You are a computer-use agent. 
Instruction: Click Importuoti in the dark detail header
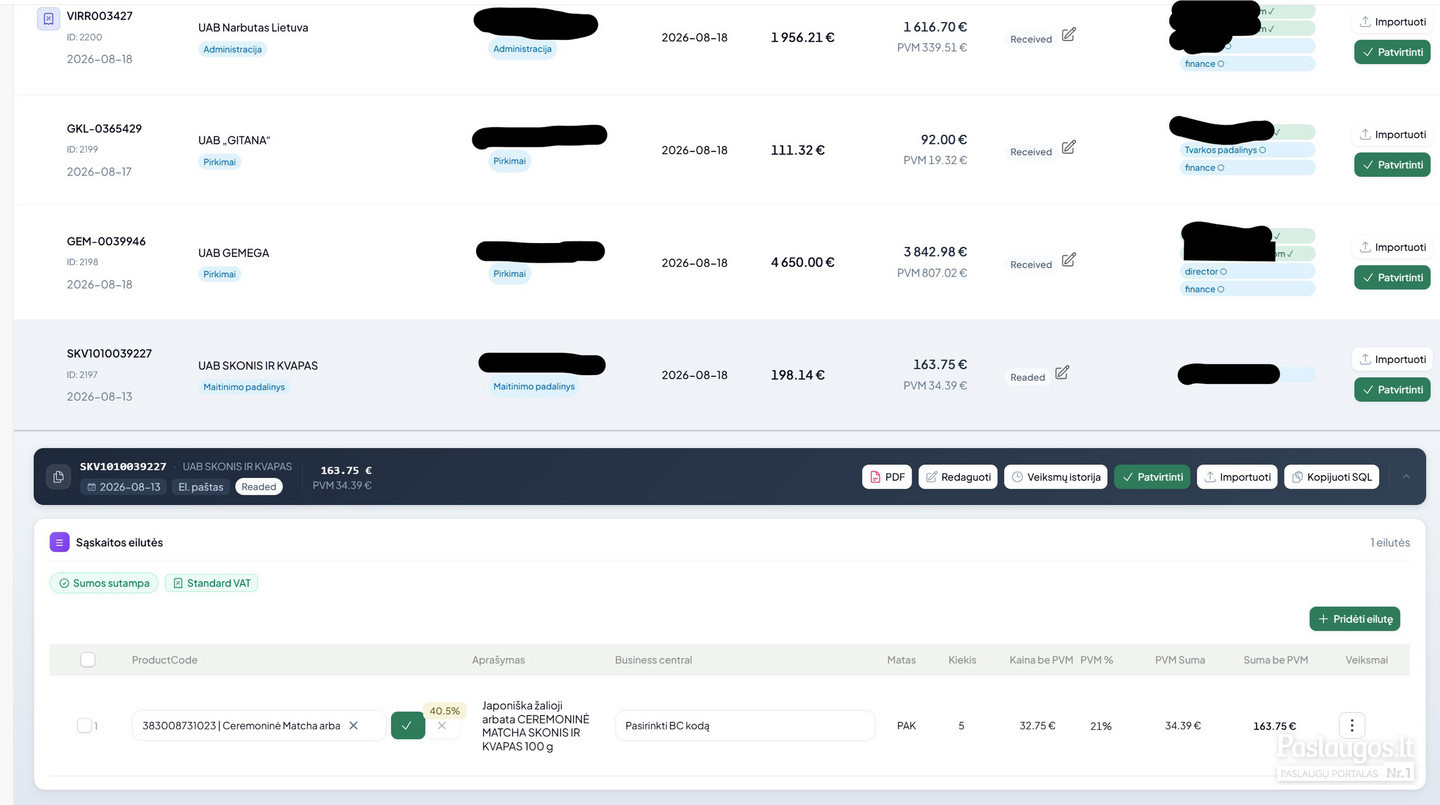click(1237, 477)
